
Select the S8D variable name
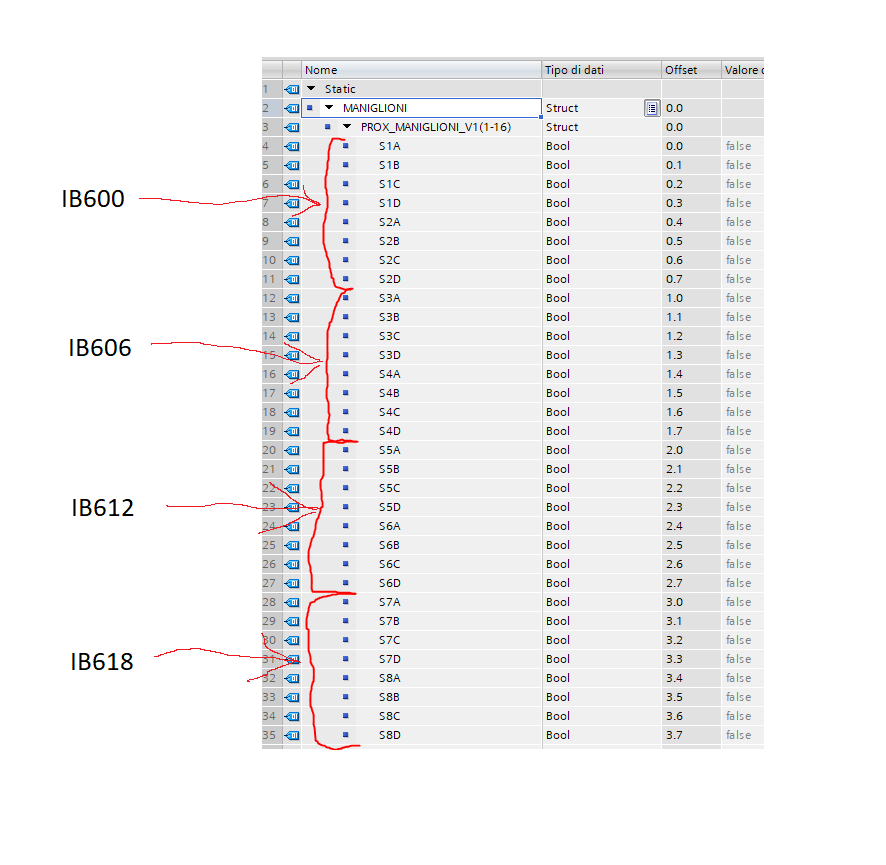tap(389, 735)
